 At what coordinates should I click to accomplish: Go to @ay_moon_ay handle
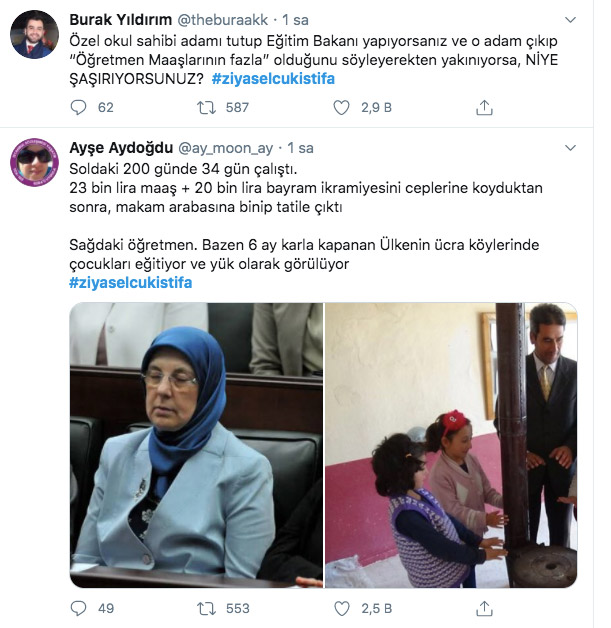pyautogui.click(x=225, y=148)
